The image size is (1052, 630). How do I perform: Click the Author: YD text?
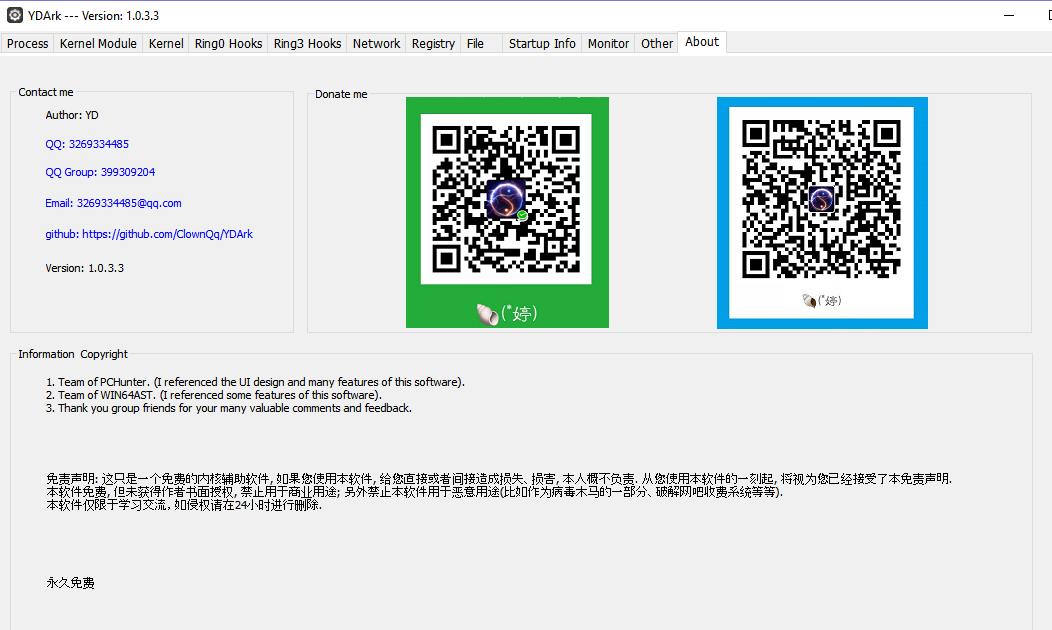click(72, 115)
